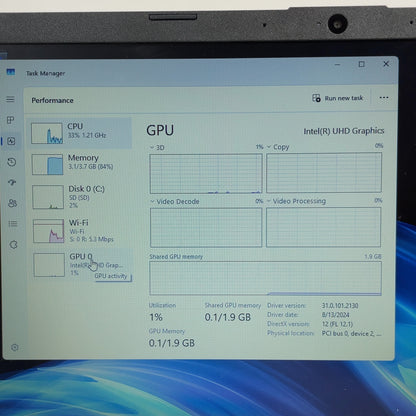416x416 pixels.
Task: Open the Users page icon
Action: pos(12,203)
